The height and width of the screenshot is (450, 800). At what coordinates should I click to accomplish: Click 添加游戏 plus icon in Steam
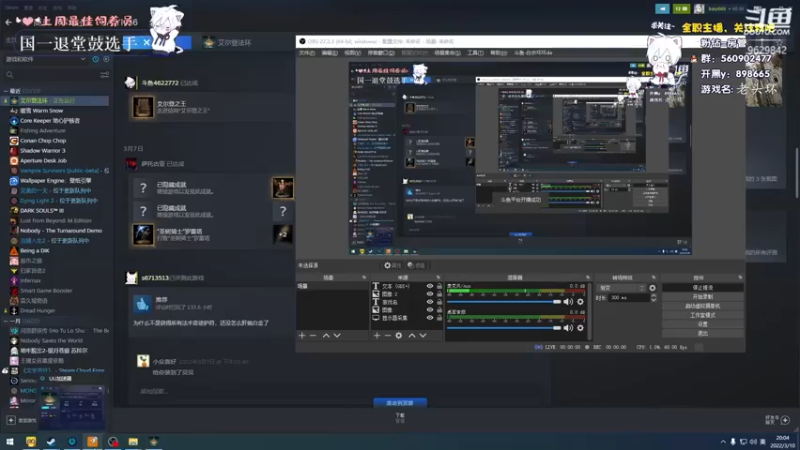pyautogui.click(x=11, y=420)
